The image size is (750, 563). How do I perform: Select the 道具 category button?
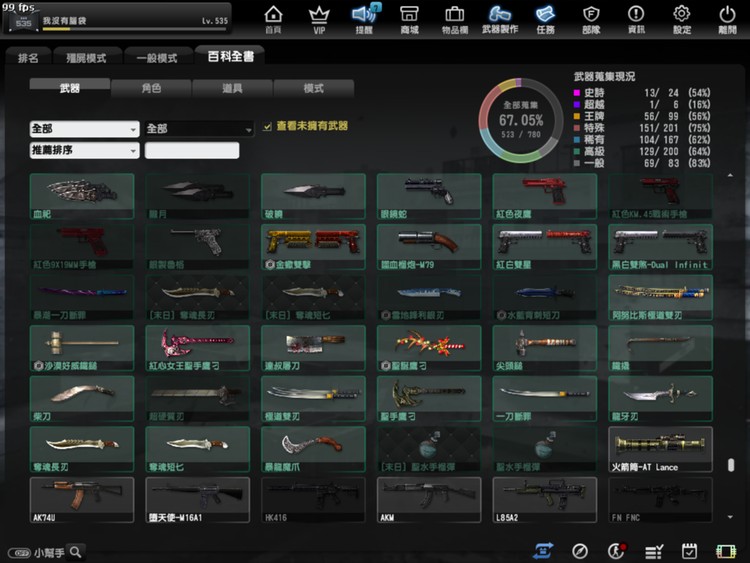(x=232, y=88)
